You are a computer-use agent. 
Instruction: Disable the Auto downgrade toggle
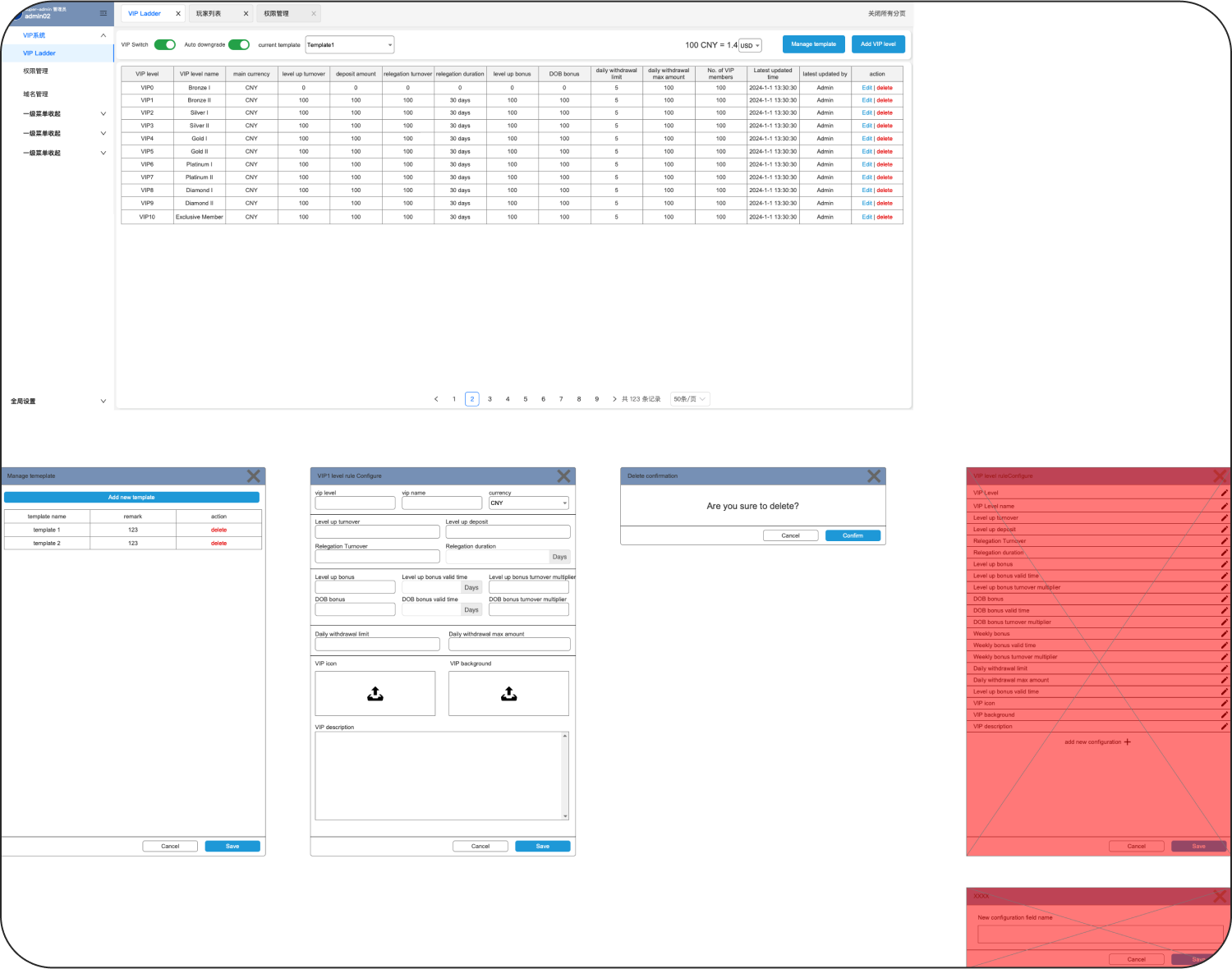[239, 44]
